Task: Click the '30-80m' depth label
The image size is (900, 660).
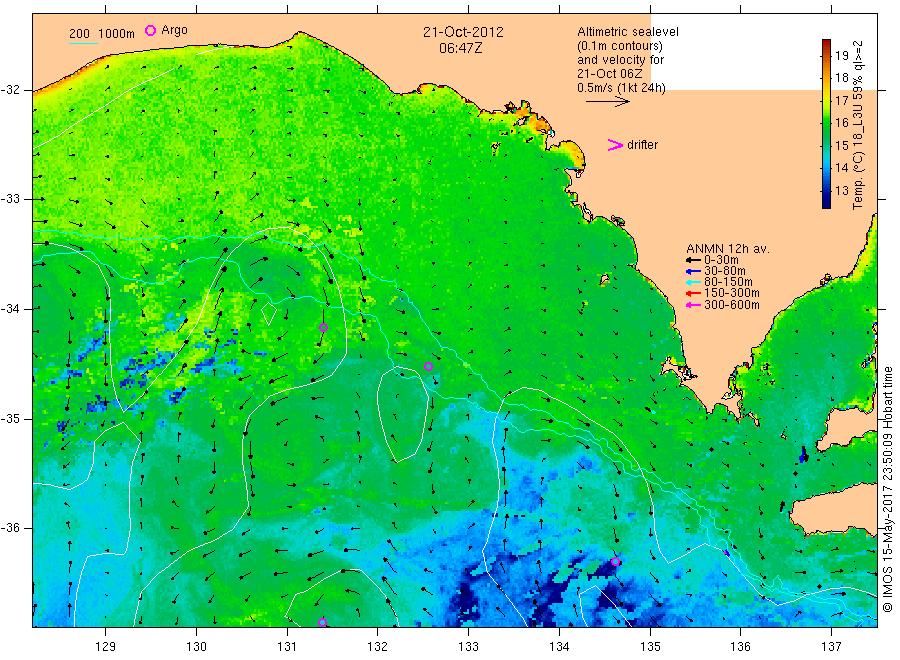Action: 725,271
